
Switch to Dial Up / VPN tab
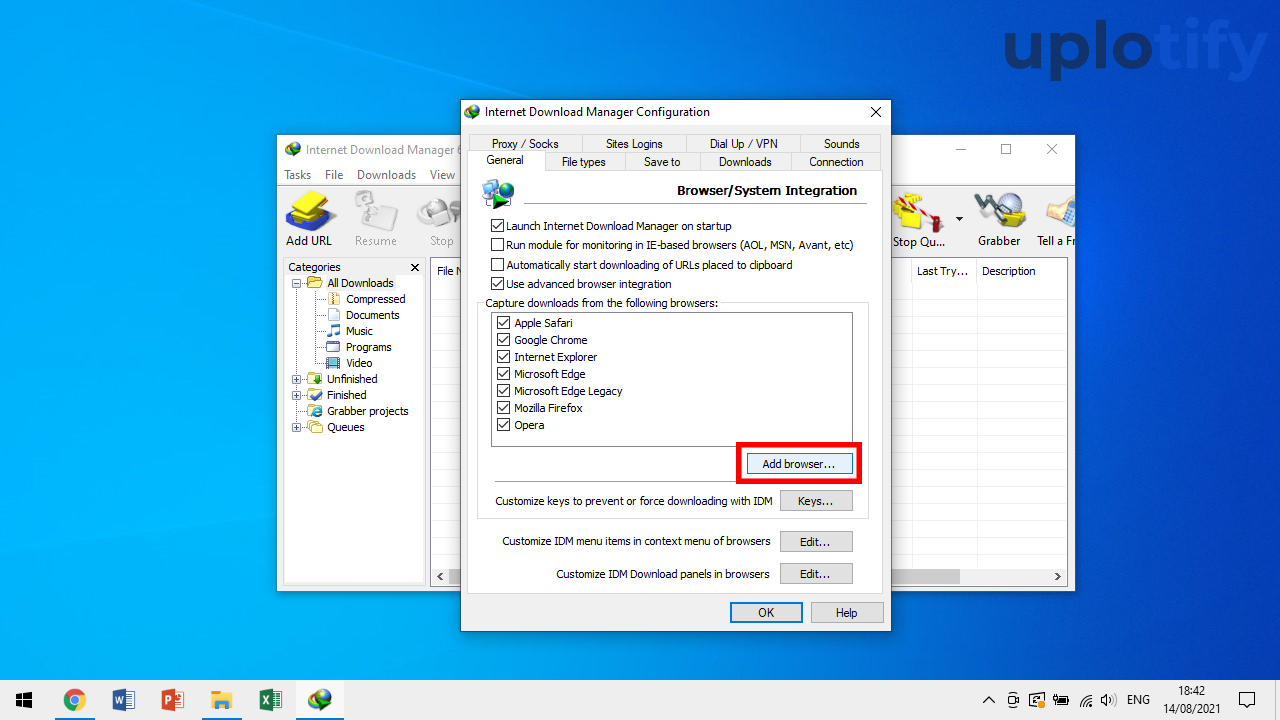tap(743, 144)
